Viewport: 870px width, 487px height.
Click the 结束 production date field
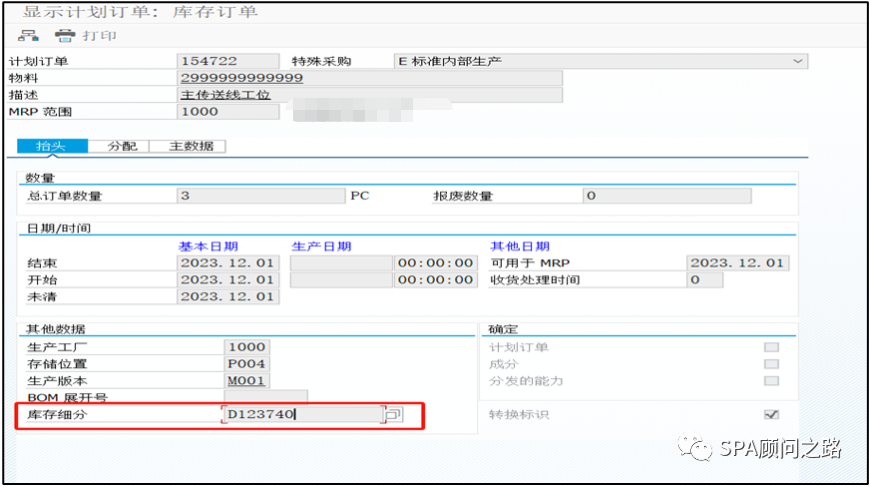(341, 263)
